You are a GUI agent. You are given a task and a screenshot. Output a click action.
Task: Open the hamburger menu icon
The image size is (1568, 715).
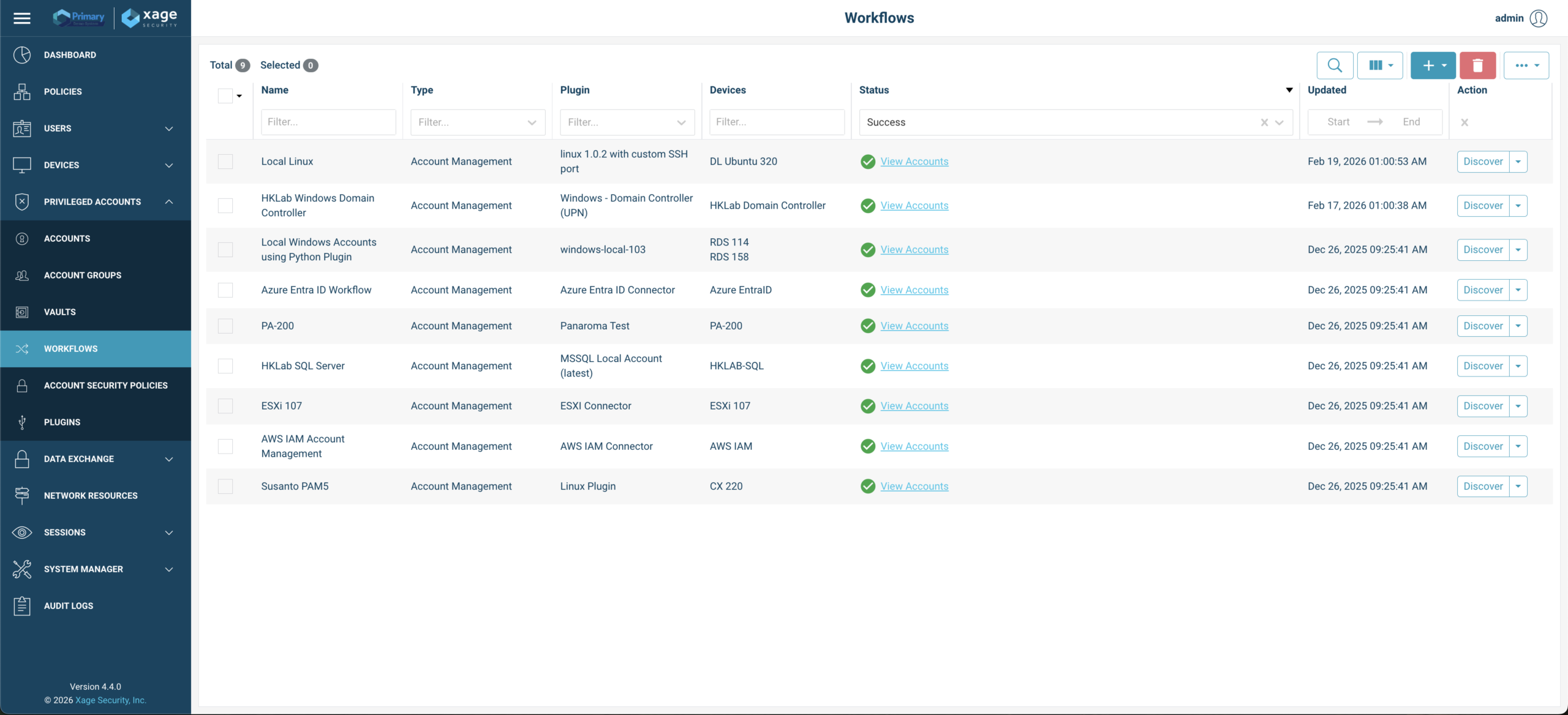coord(22,18)
